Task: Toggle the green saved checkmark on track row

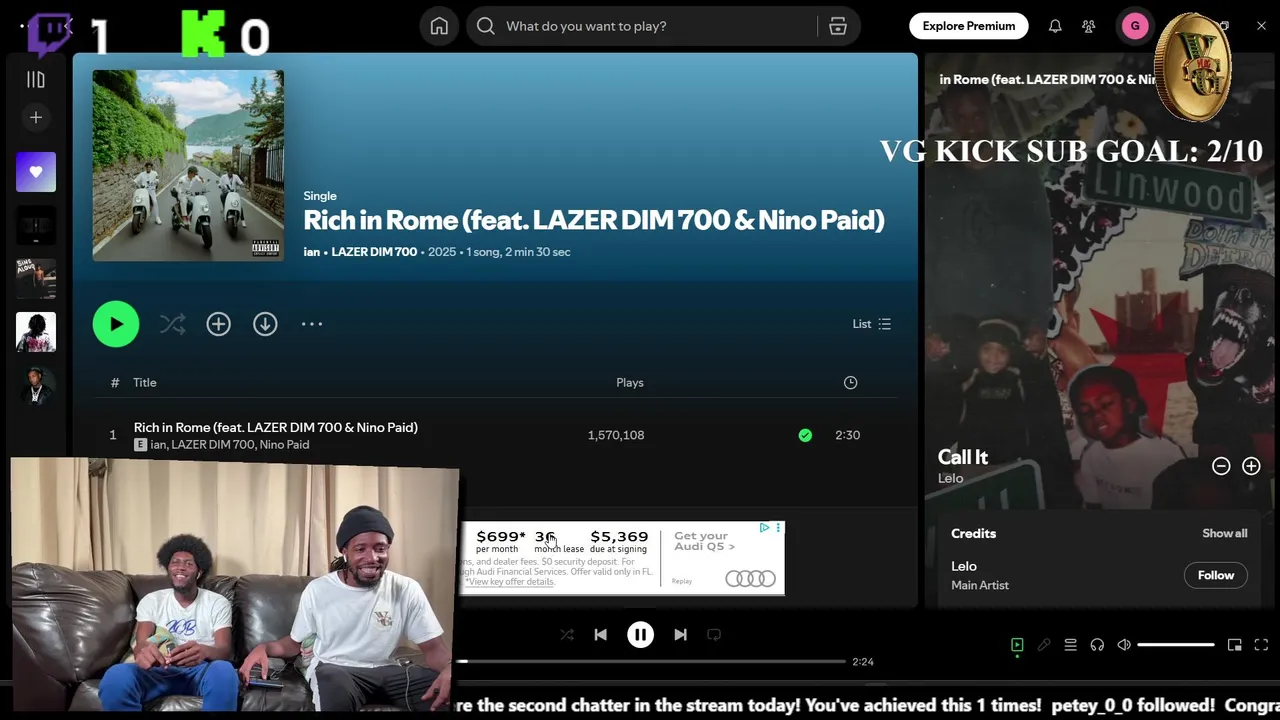Action: pos(805,435)
